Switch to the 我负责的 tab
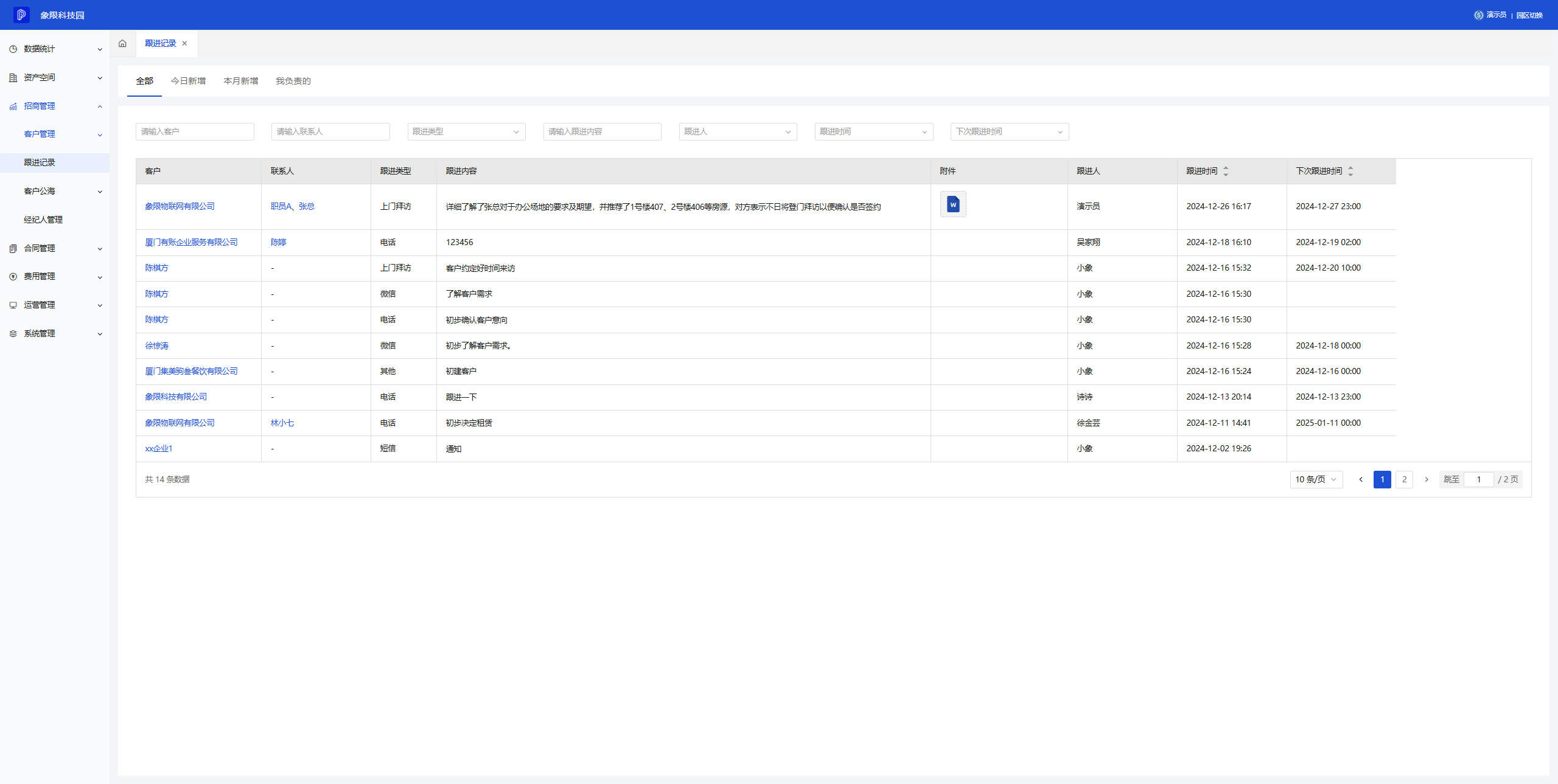 [x=293, y=81]
